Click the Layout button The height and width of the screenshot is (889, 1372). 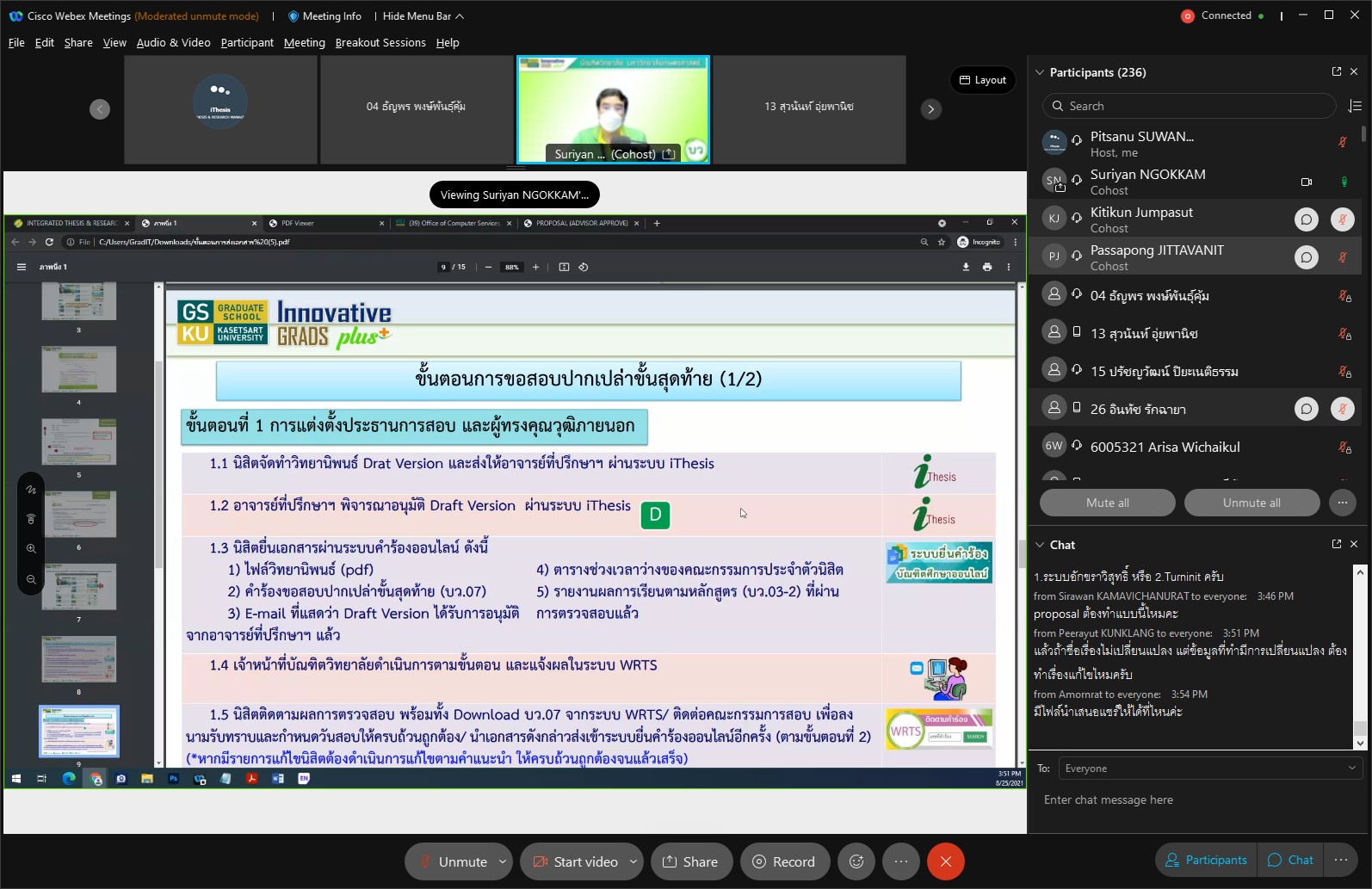982,80
